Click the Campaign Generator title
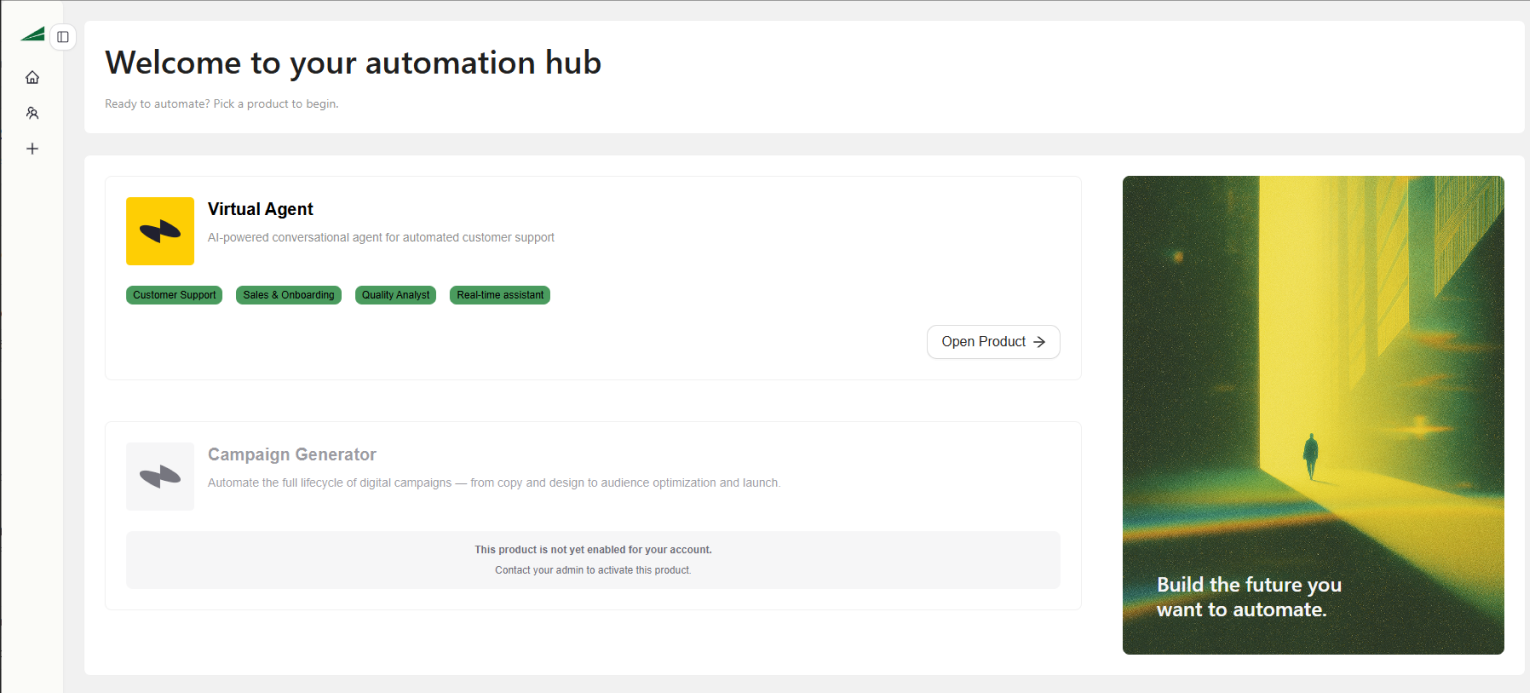 click(x=292, y=454)
